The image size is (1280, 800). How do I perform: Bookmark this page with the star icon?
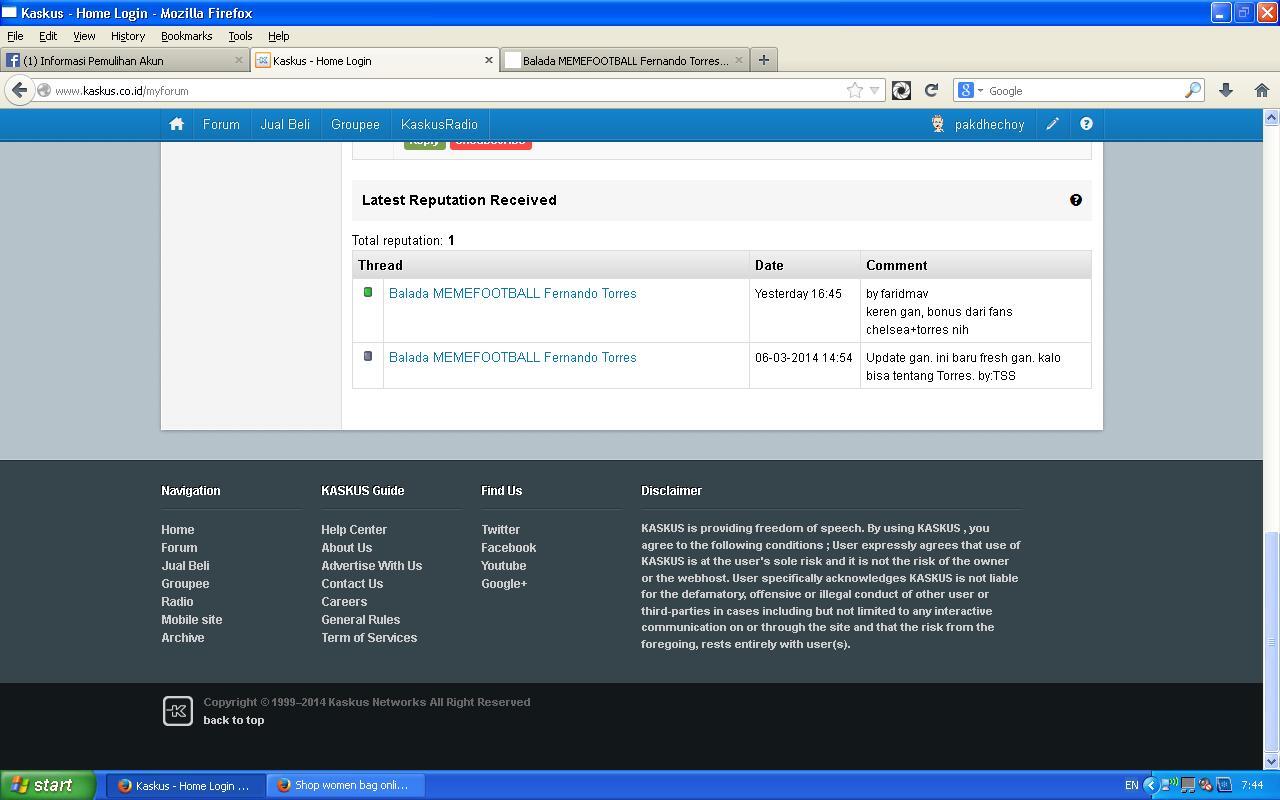click(855, 90)
